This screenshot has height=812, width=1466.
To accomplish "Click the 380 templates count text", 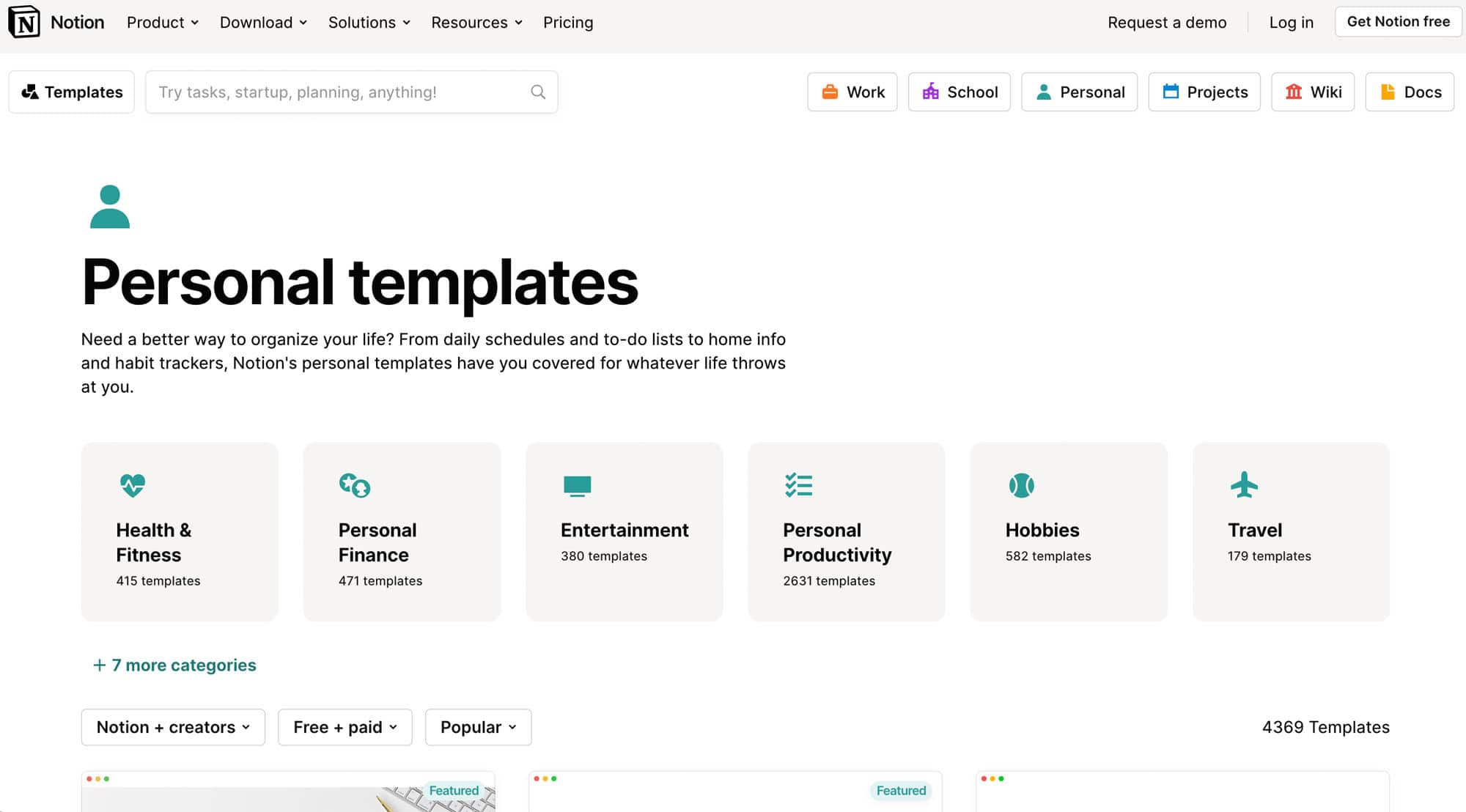I will click(604, 556).
